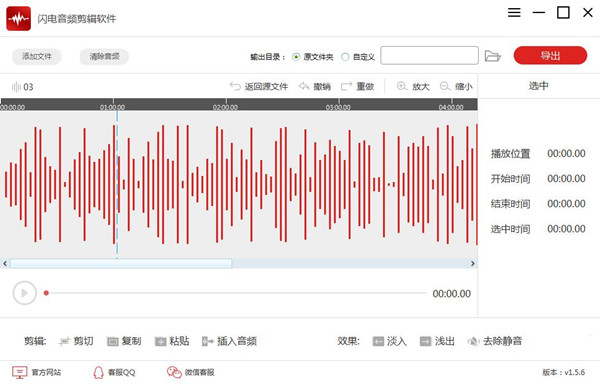600x384 pixels.
Task: Click the 复制 copy icon
Action: (112, 341)
